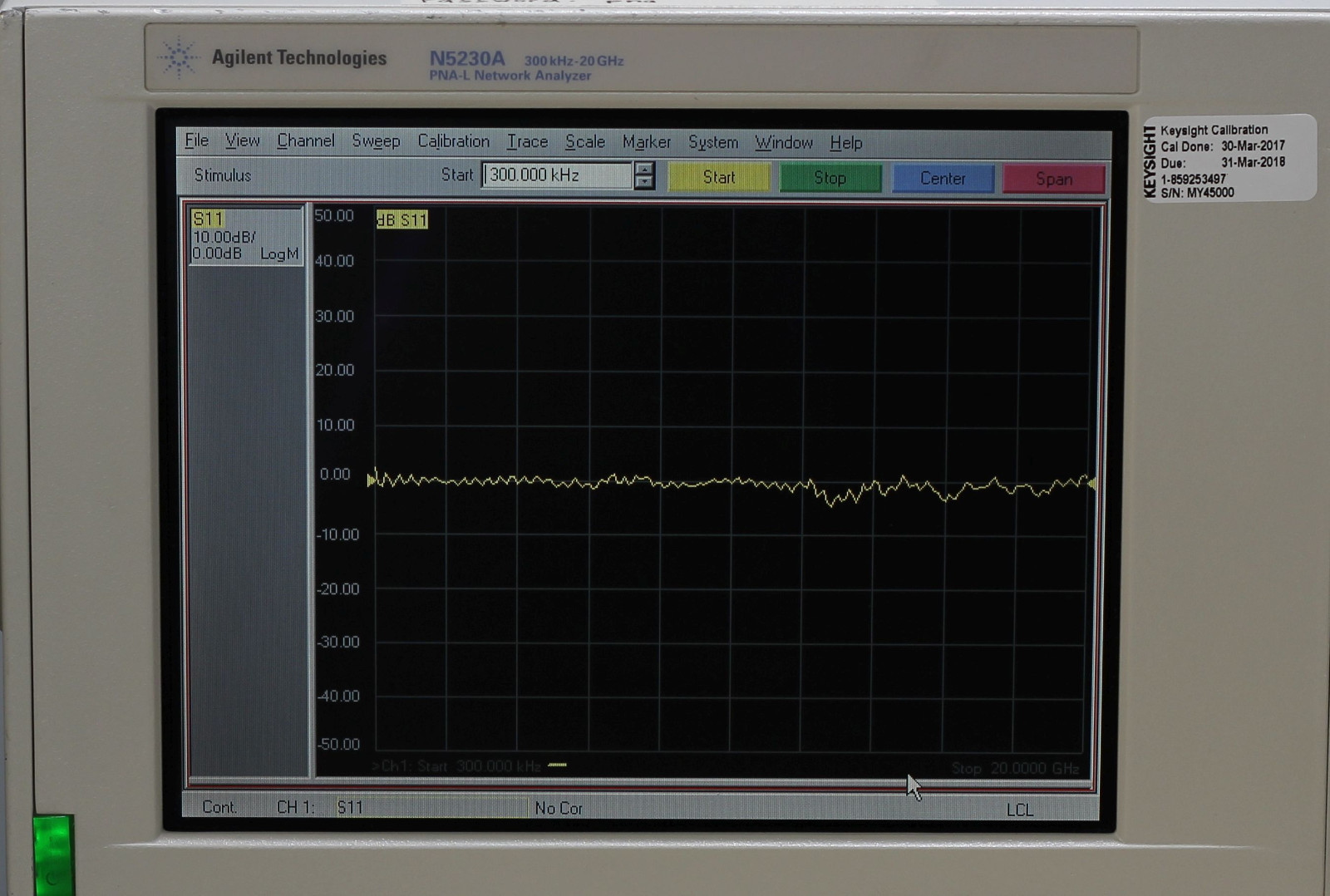This screenshot has width=1330, height=896.
Task: Click the yellow Start stimulus button
Action: 718,177
